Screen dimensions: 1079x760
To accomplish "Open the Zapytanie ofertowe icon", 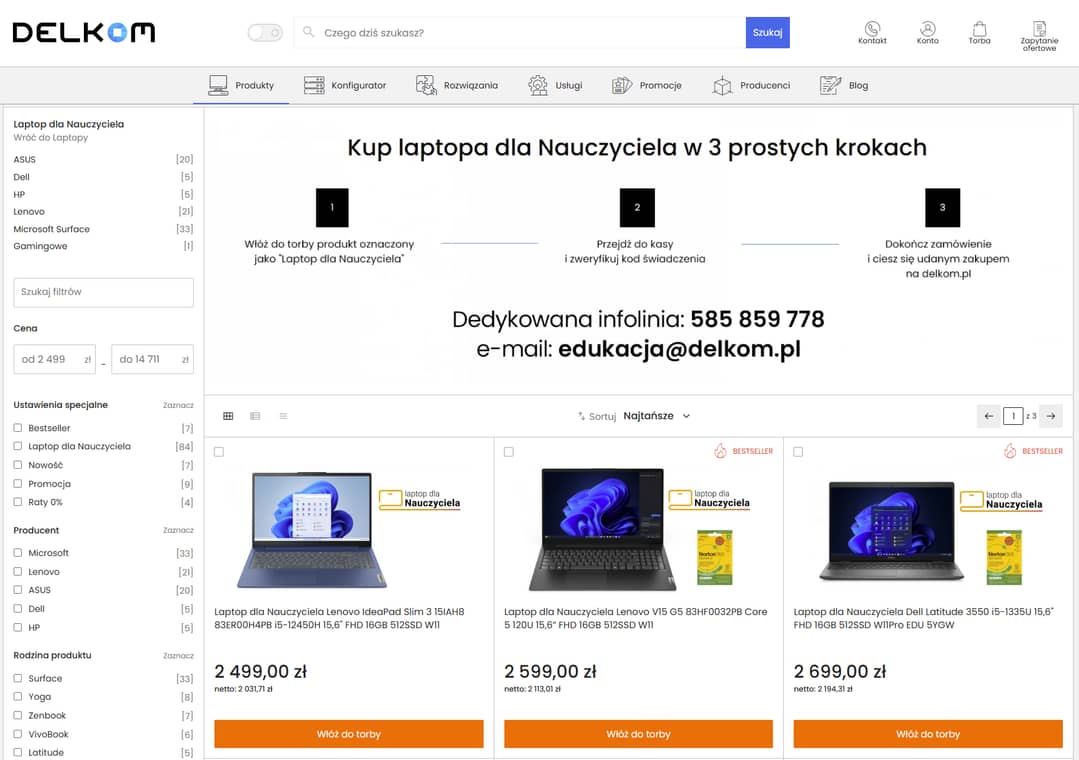I will tap(1039, 30).
